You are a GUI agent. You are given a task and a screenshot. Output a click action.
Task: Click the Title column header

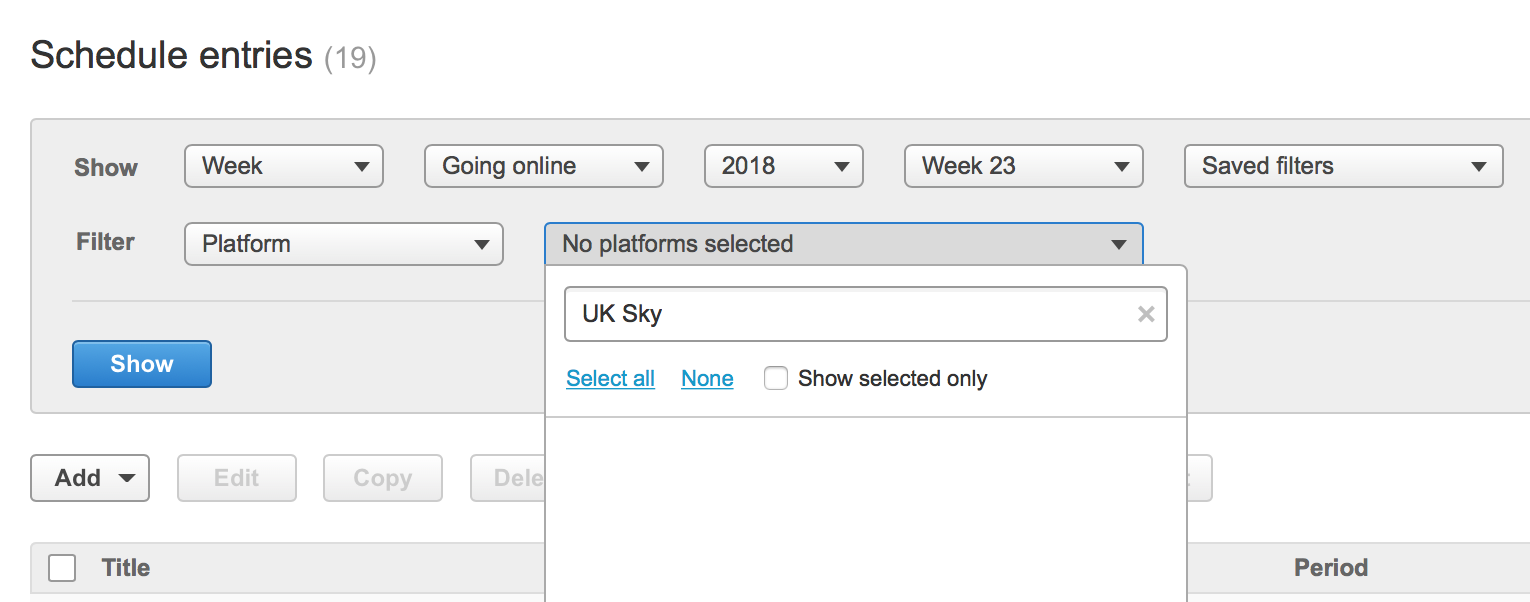click(x=125, y=567)
